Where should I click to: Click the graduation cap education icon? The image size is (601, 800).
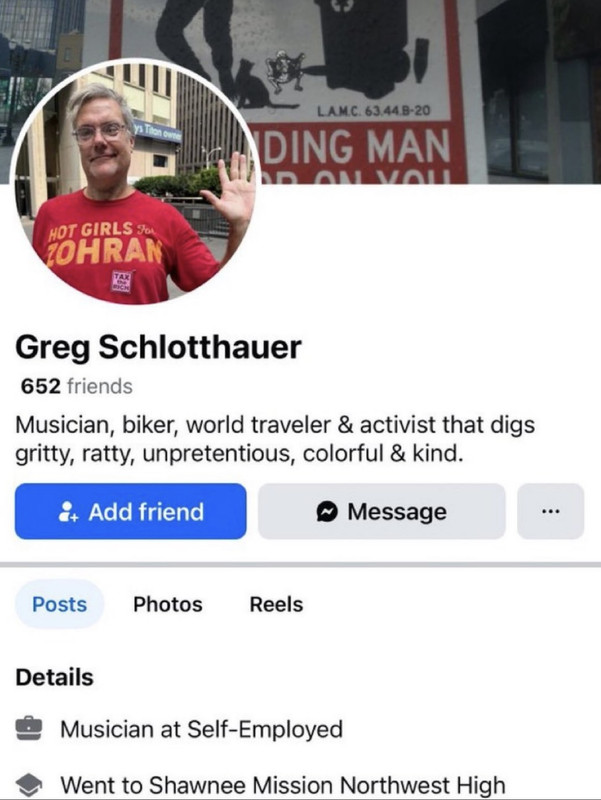(x=29, y=785)
